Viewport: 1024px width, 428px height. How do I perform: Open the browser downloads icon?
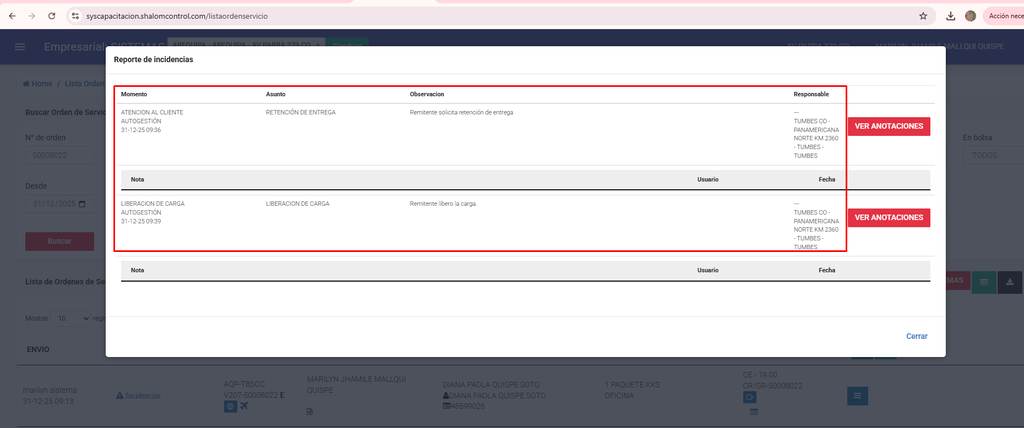pyautogui.click(x=950, y=16)
